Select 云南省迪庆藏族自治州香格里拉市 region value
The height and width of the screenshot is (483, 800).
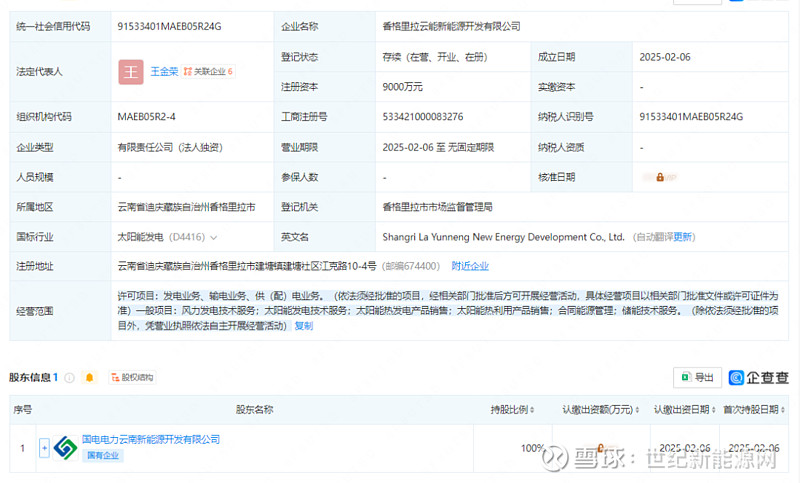coord(186,207)
